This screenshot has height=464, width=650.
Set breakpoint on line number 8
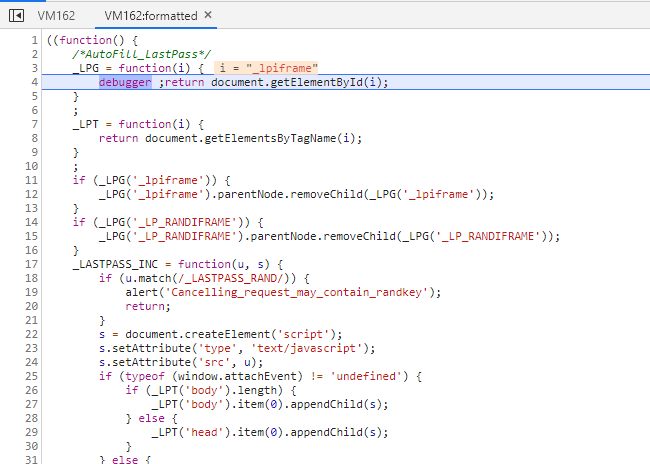pos(34,138)
